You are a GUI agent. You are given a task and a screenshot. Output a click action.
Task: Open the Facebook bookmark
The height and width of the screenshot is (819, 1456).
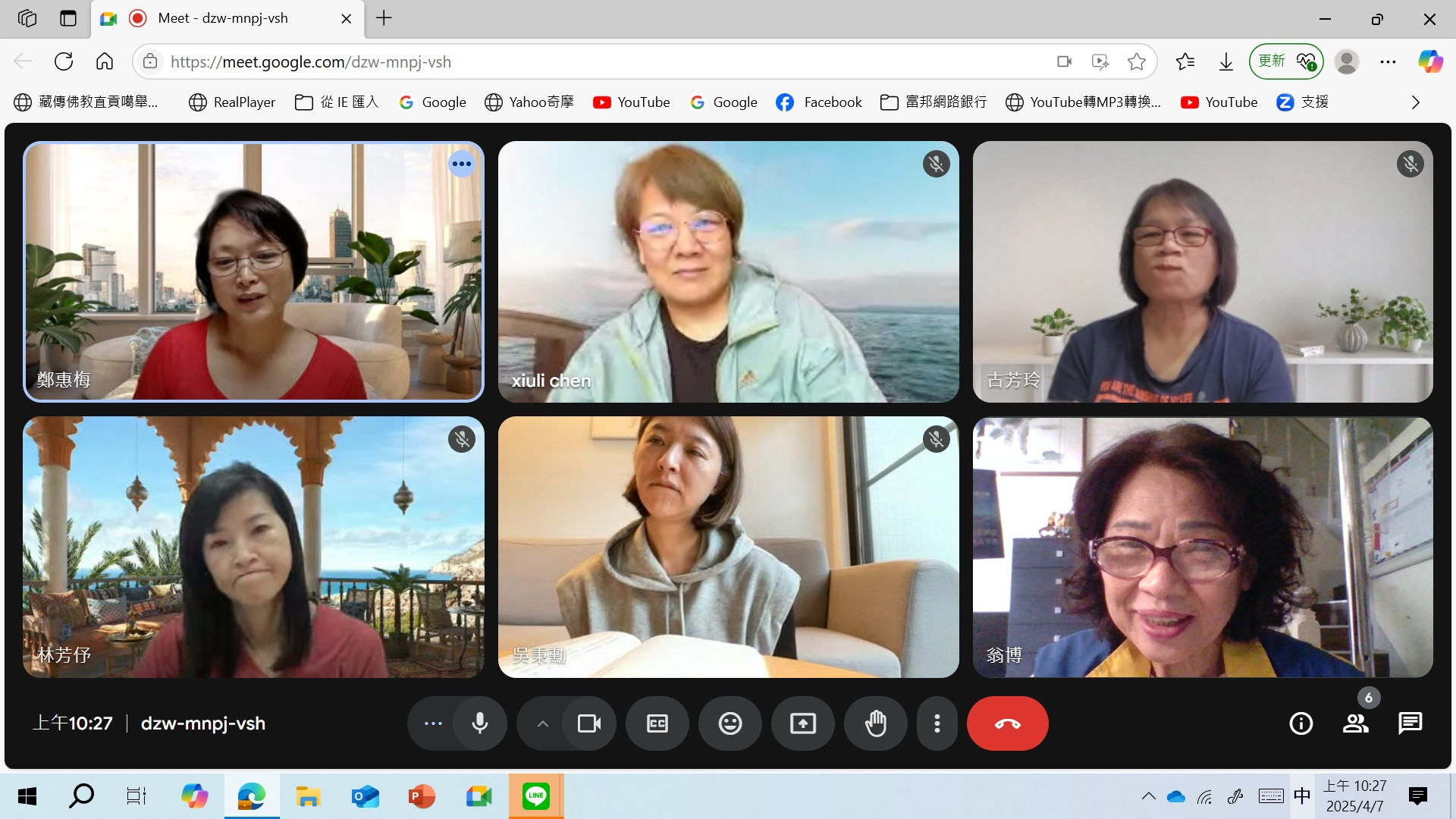[x=819, y=102]
